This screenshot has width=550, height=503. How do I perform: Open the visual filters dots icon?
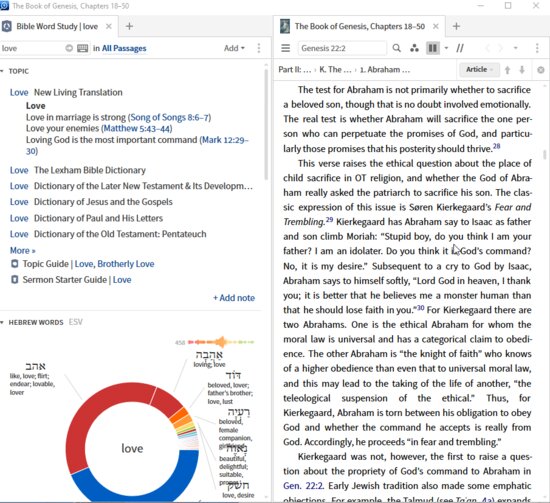(x=414, y=48)
